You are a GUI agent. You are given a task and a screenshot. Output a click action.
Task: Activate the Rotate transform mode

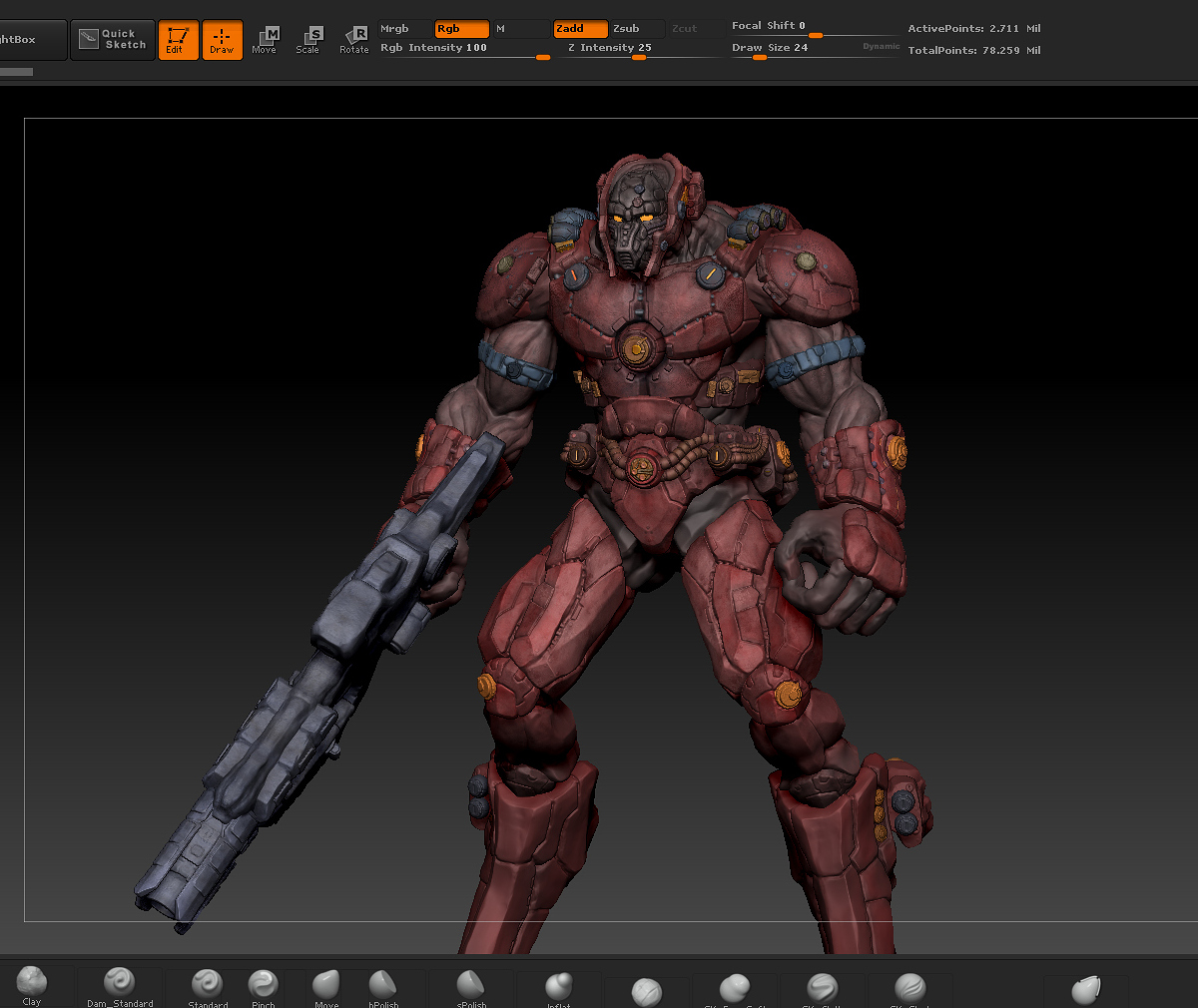[353, 40]
